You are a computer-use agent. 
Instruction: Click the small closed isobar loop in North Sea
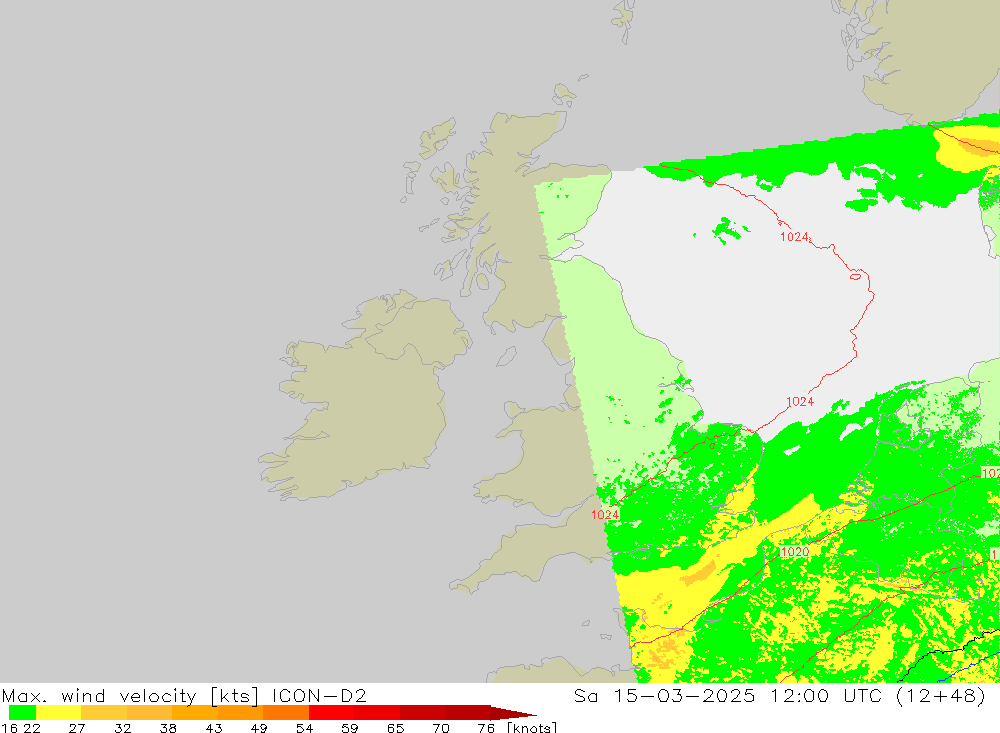856,276
